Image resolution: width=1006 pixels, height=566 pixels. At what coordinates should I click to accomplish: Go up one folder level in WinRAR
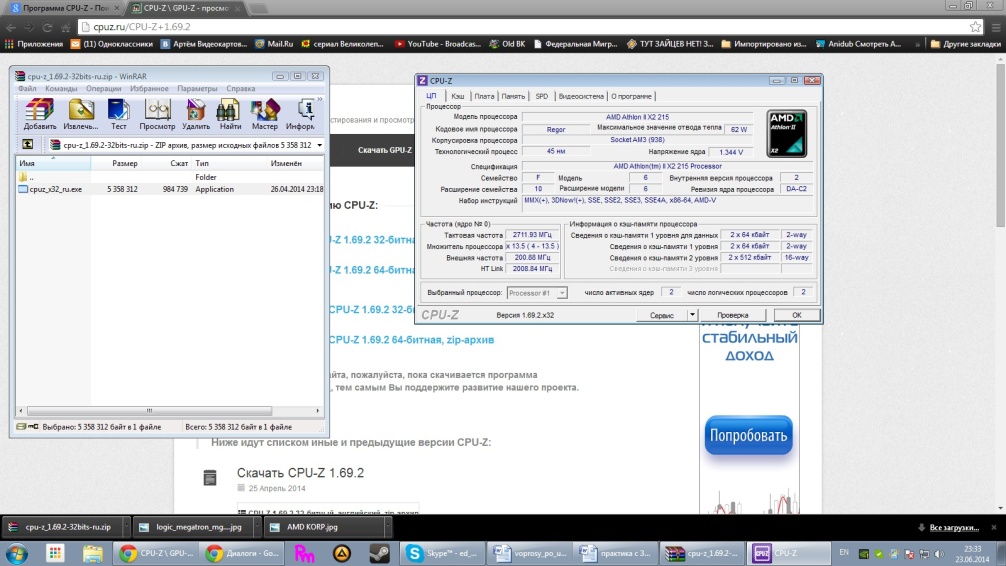tap(28, 144)
